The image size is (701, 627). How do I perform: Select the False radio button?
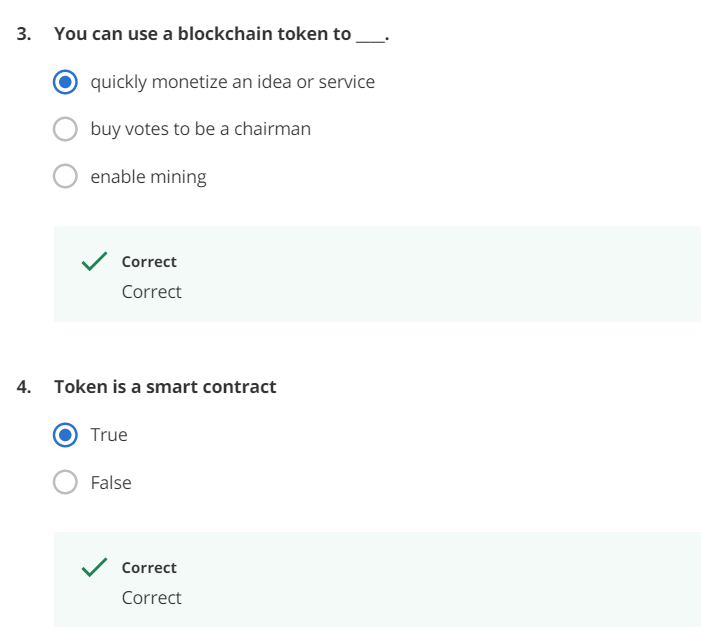point(65,483)
